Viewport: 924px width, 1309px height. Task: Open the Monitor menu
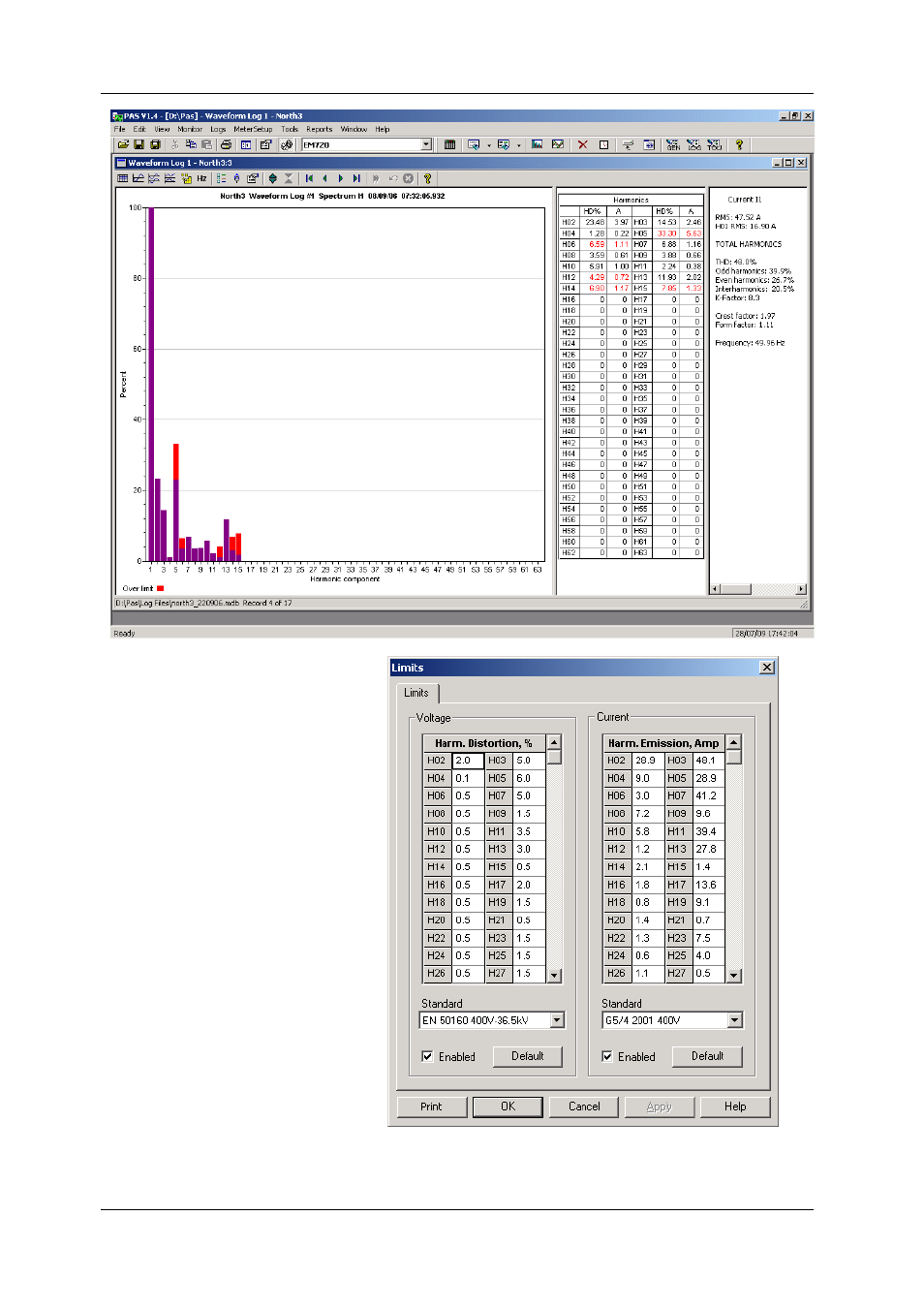(x=190, y=129)
